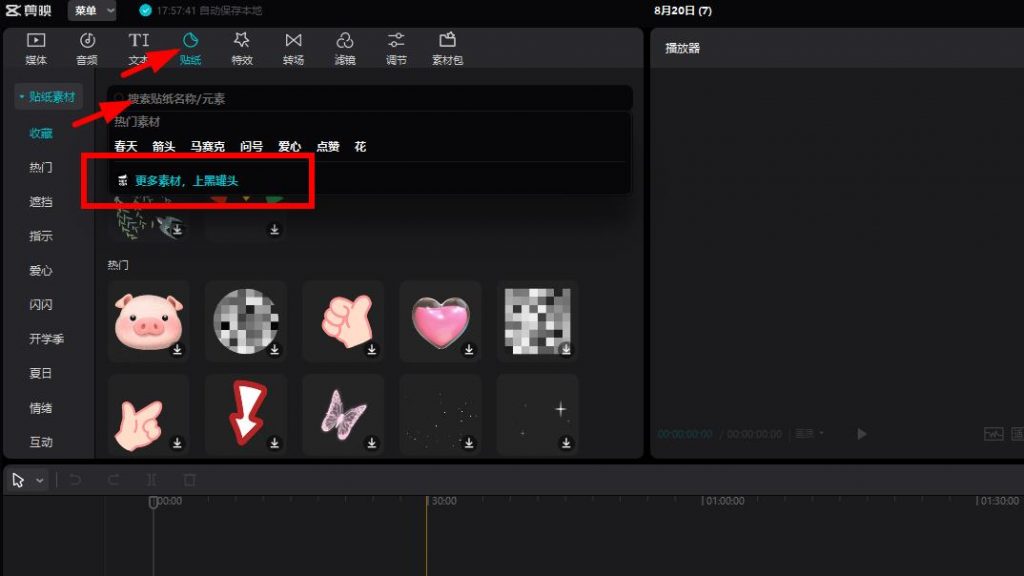Switch to the 文本 text tab

(x=138, y=49)
